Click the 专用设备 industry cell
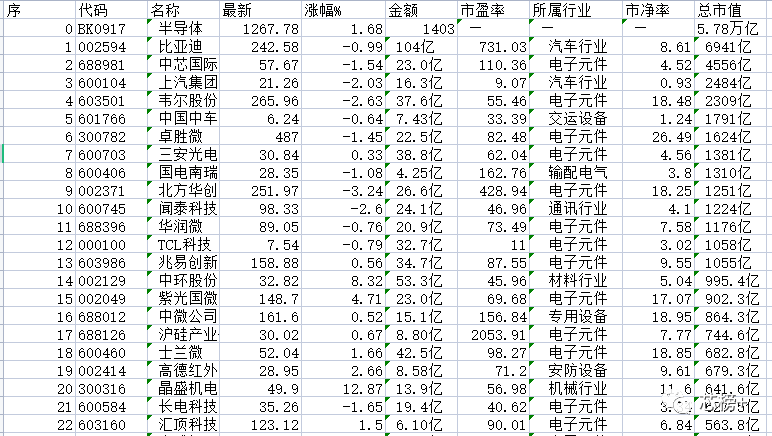The image size is (772, 436). point(576,317)
